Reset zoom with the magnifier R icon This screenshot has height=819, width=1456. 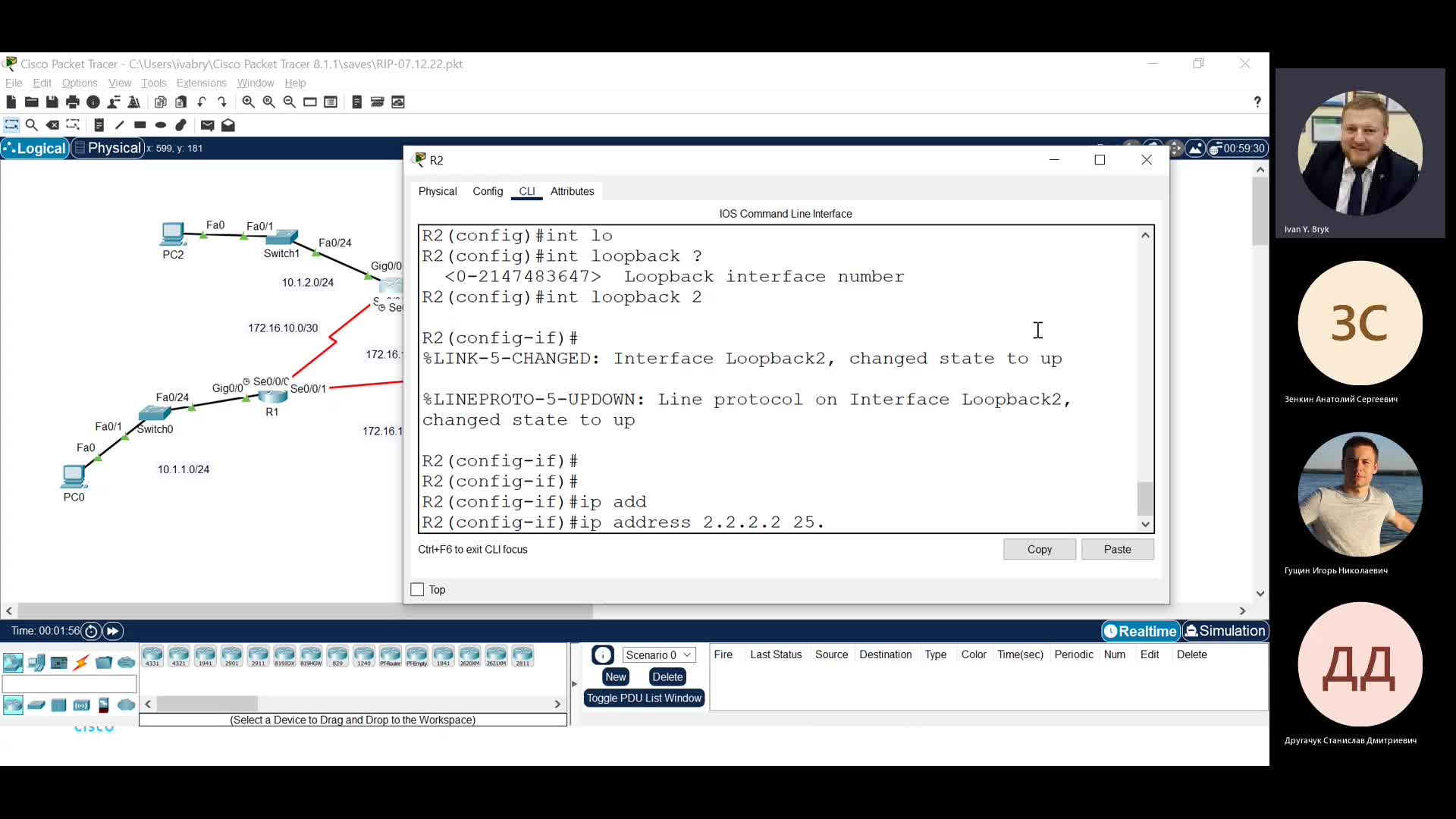pyautogui.click(x=268, y=102)
